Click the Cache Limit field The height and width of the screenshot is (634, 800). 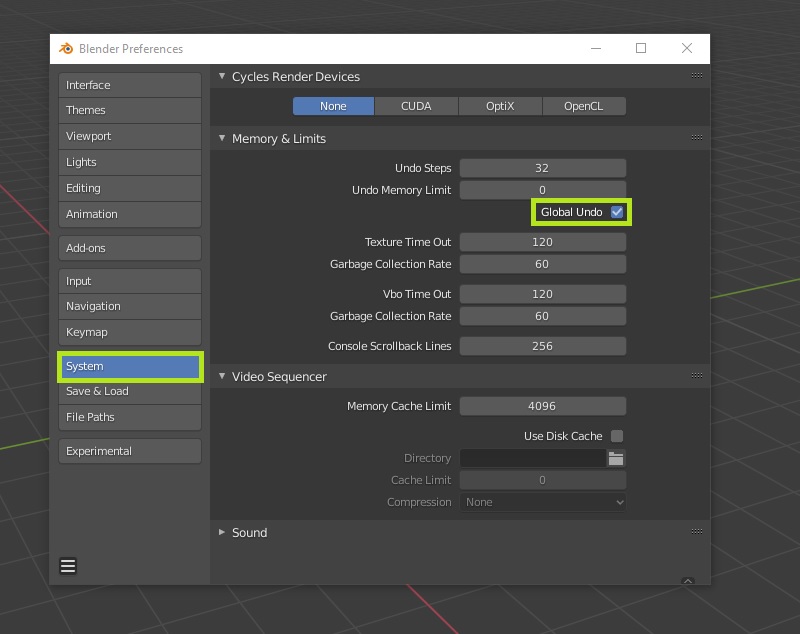[543, 480]
